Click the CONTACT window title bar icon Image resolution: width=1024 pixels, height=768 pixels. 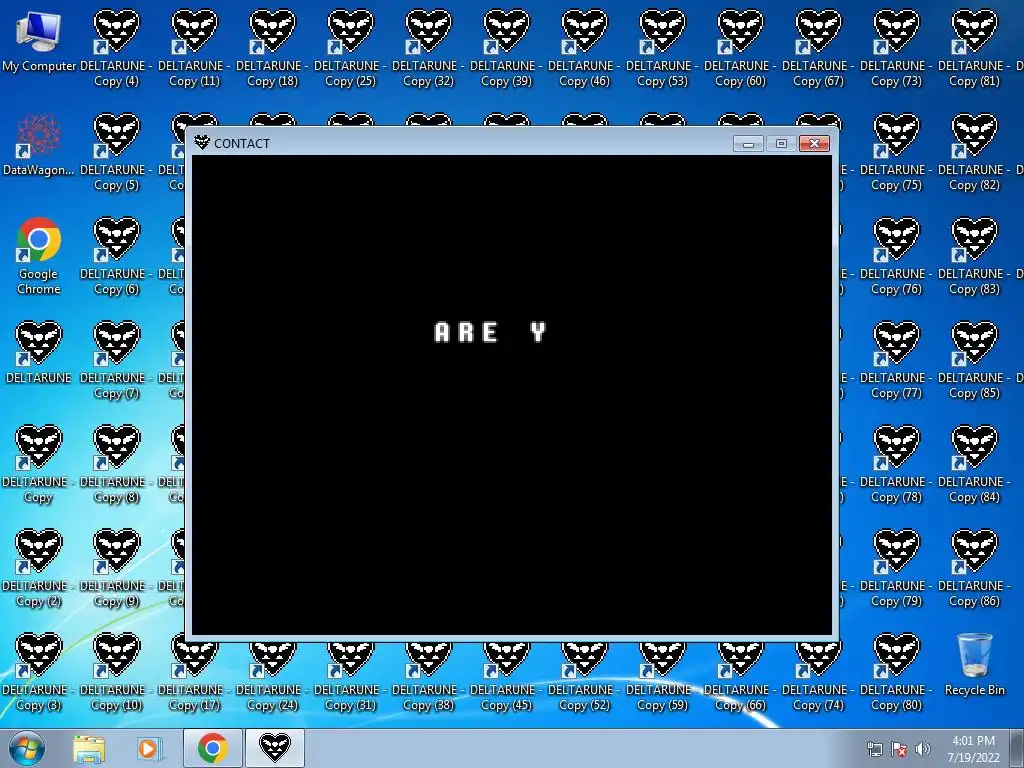tap(202, 142)
